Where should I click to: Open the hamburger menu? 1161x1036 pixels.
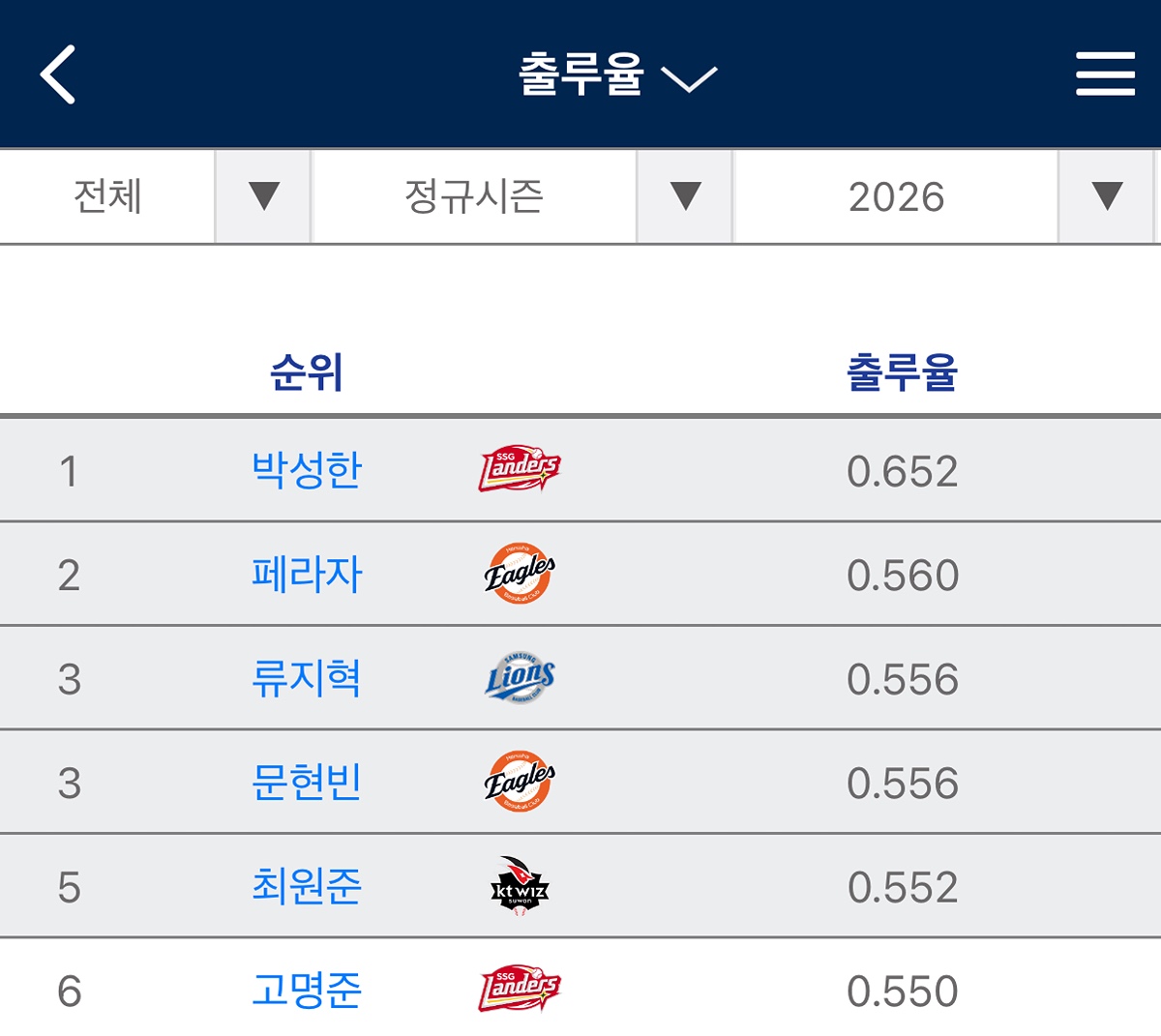pyautogui.click(x=1105, y=74)
